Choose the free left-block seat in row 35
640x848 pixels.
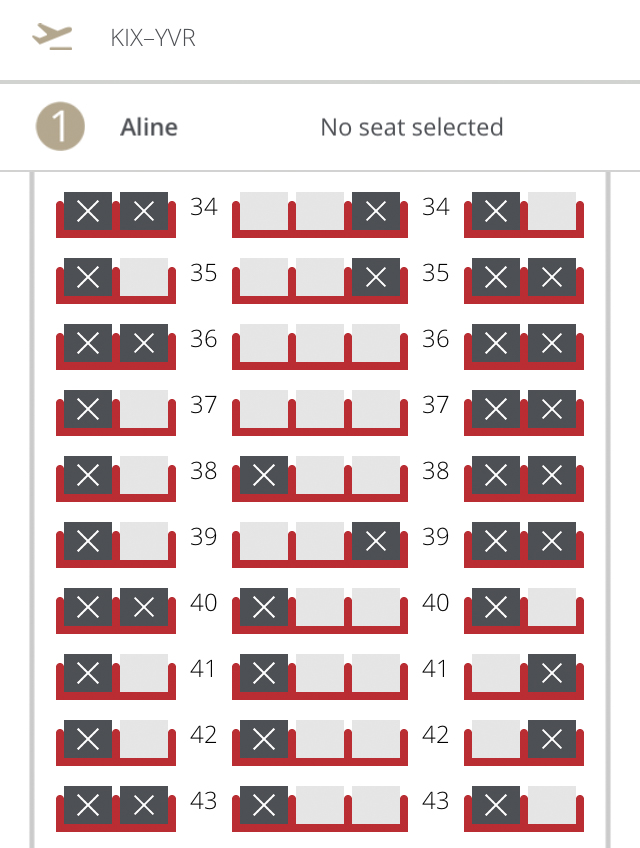[x=144, y=277]
